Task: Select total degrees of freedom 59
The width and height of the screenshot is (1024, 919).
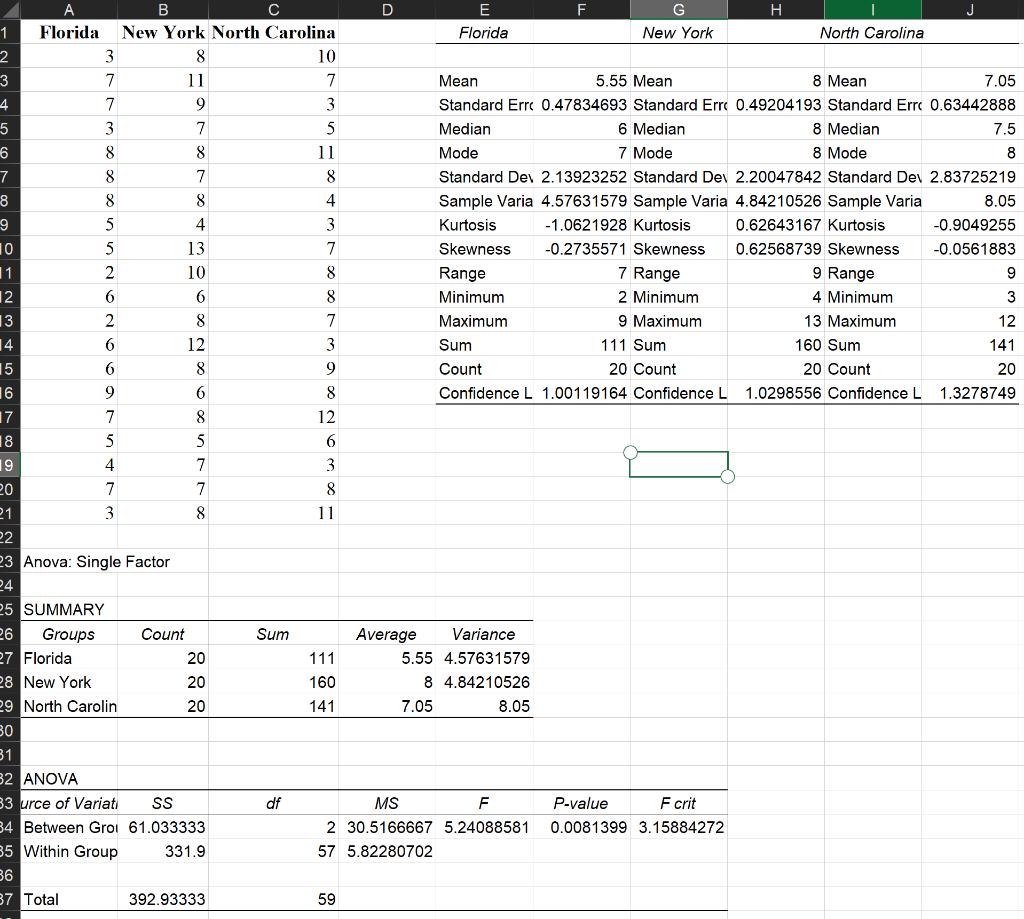Action: pyautogui.click(x=327, y=899)
